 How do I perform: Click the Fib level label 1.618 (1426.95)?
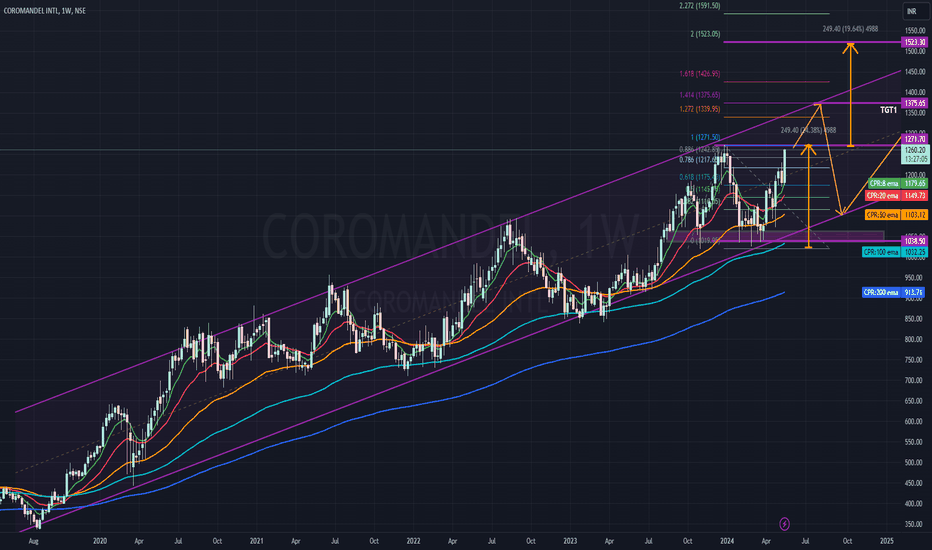[700, 74]
